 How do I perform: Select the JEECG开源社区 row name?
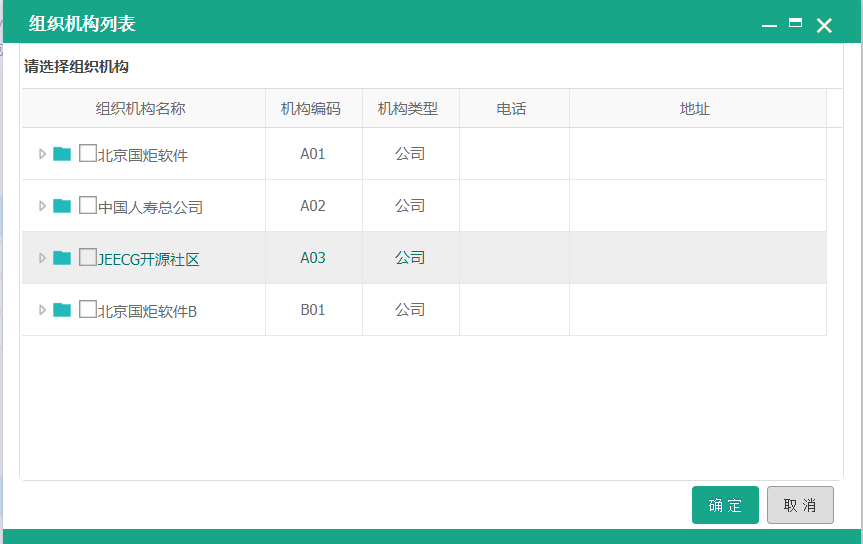tap(149, 259)
